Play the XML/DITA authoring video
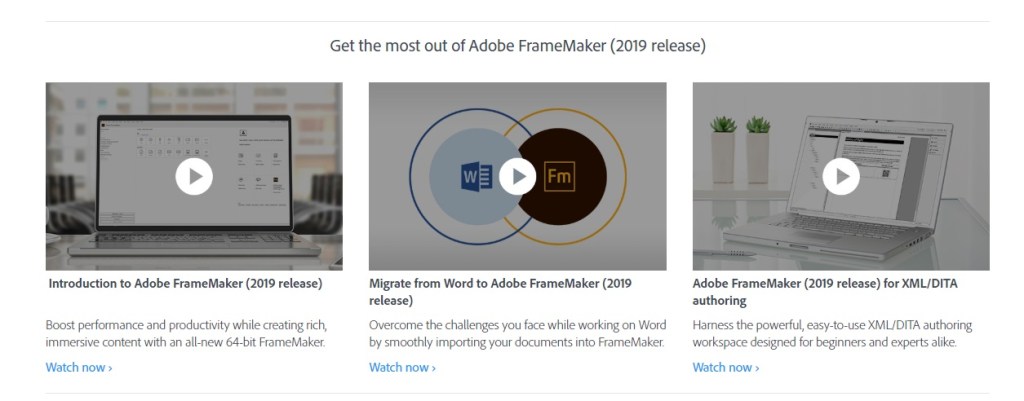Screen dimensions: 1024x401 point(841,177)
